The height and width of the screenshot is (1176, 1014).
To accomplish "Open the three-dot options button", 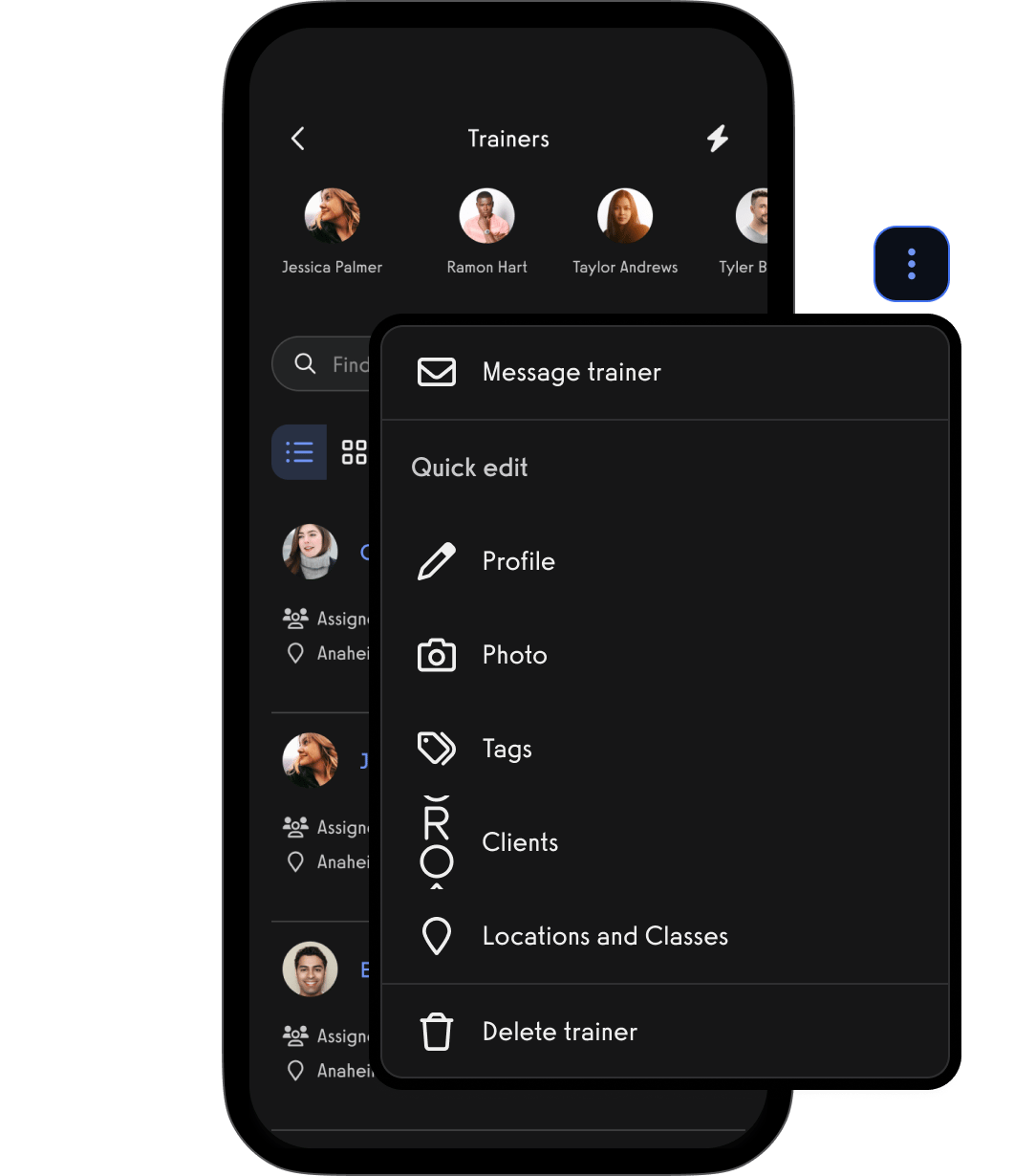I will tap(912, 264).
